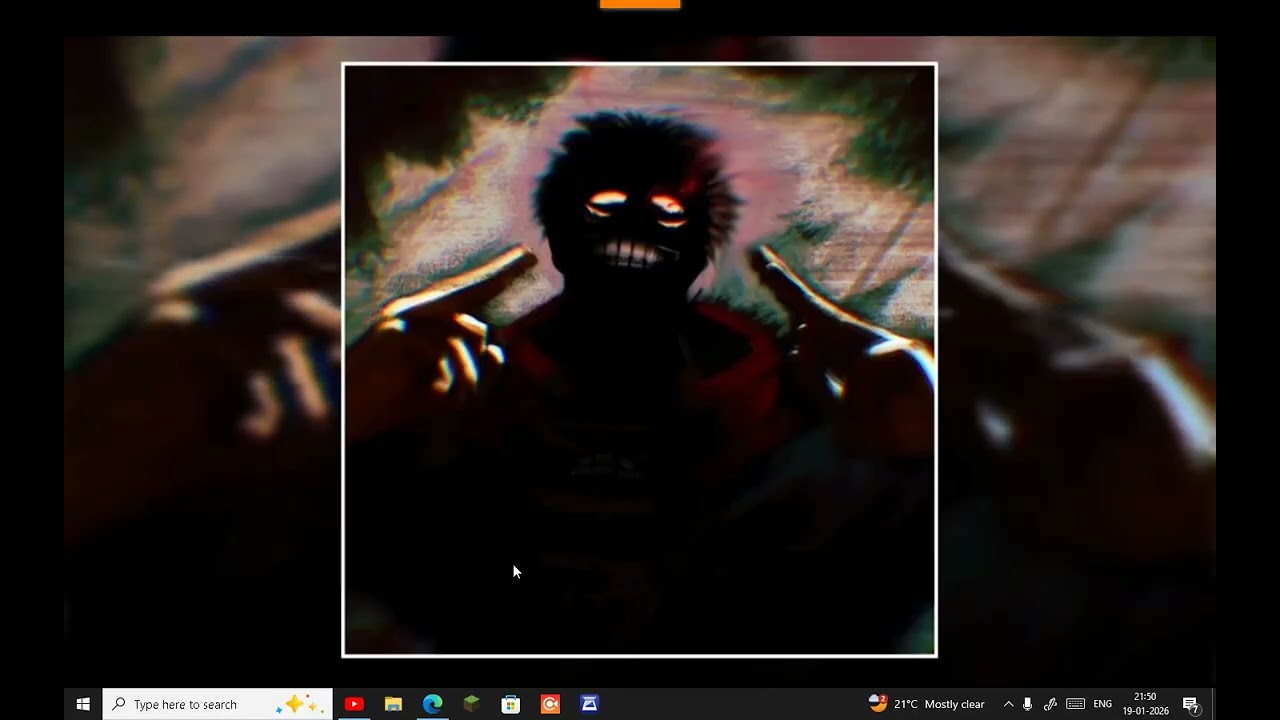1280x720 pixels.
Task: Open Microsoft Store from the taskbar
Action: pyautogui.click(x=511, y=704)
